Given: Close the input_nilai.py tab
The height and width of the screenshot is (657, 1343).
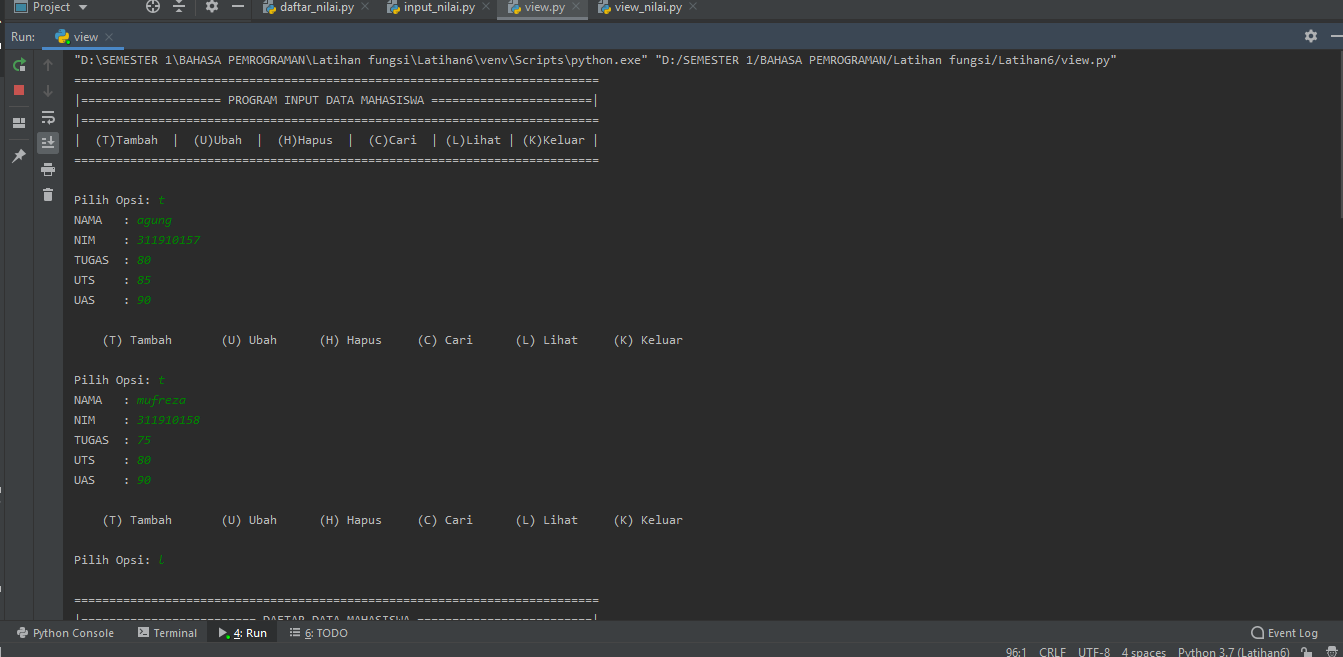Looking at the screenshot, I should (x=485, y=7).
